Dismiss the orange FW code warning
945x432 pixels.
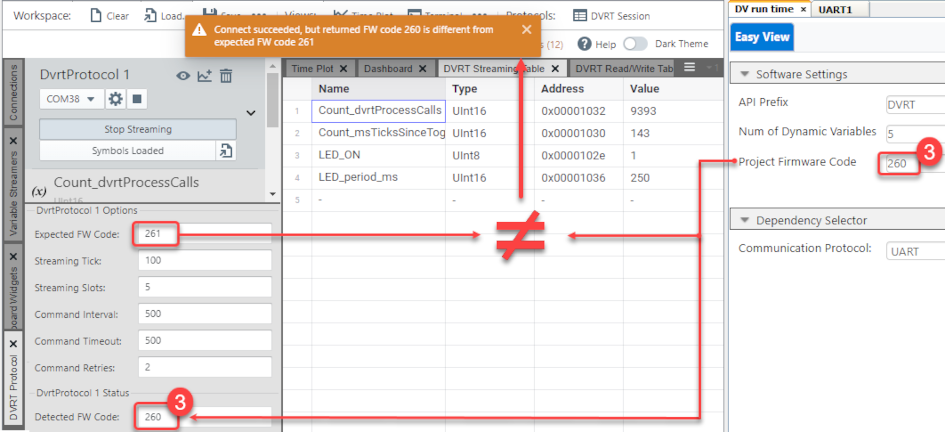tap(527, 30)
